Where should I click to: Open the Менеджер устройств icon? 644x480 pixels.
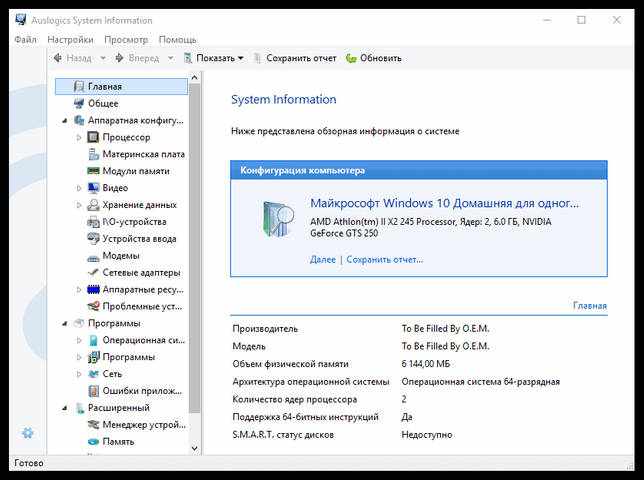(x=93, y=425)
